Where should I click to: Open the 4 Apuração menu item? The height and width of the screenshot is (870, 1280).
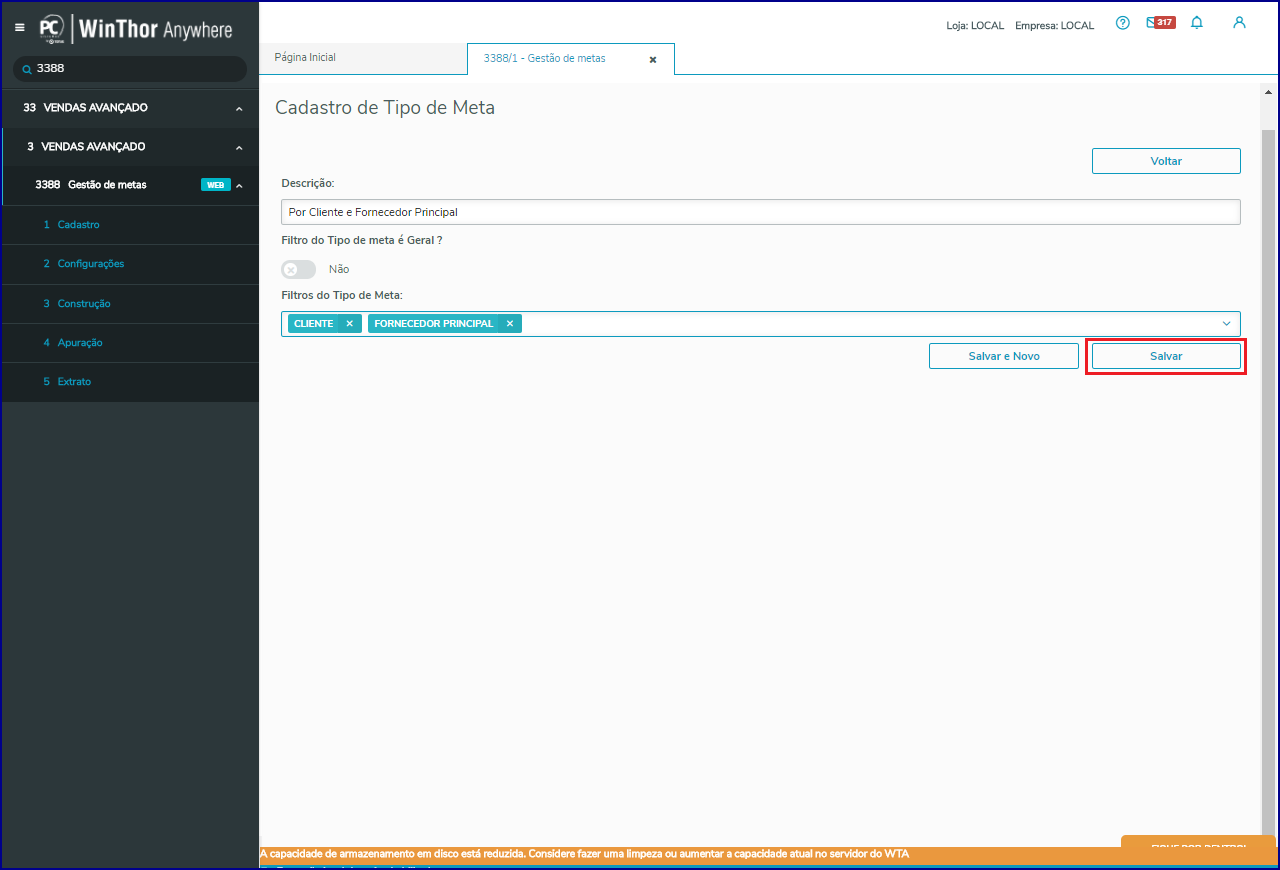coord(130,343)
